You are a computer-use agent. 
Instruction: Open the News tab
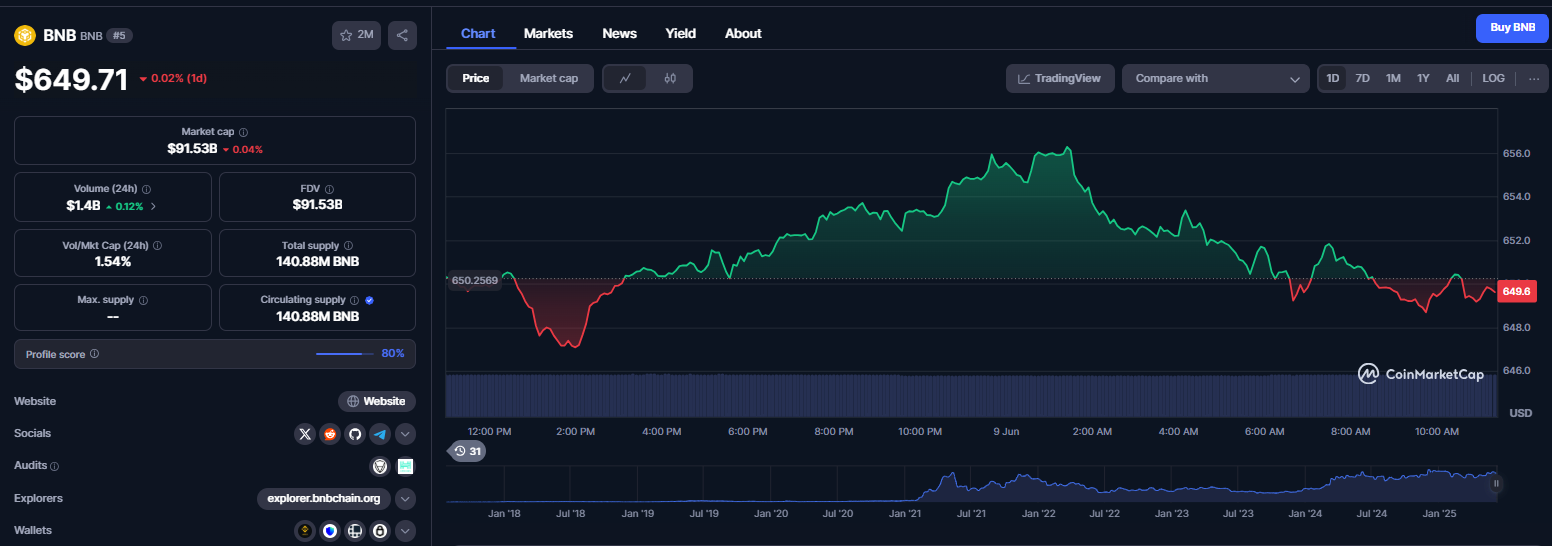(619, 33)
